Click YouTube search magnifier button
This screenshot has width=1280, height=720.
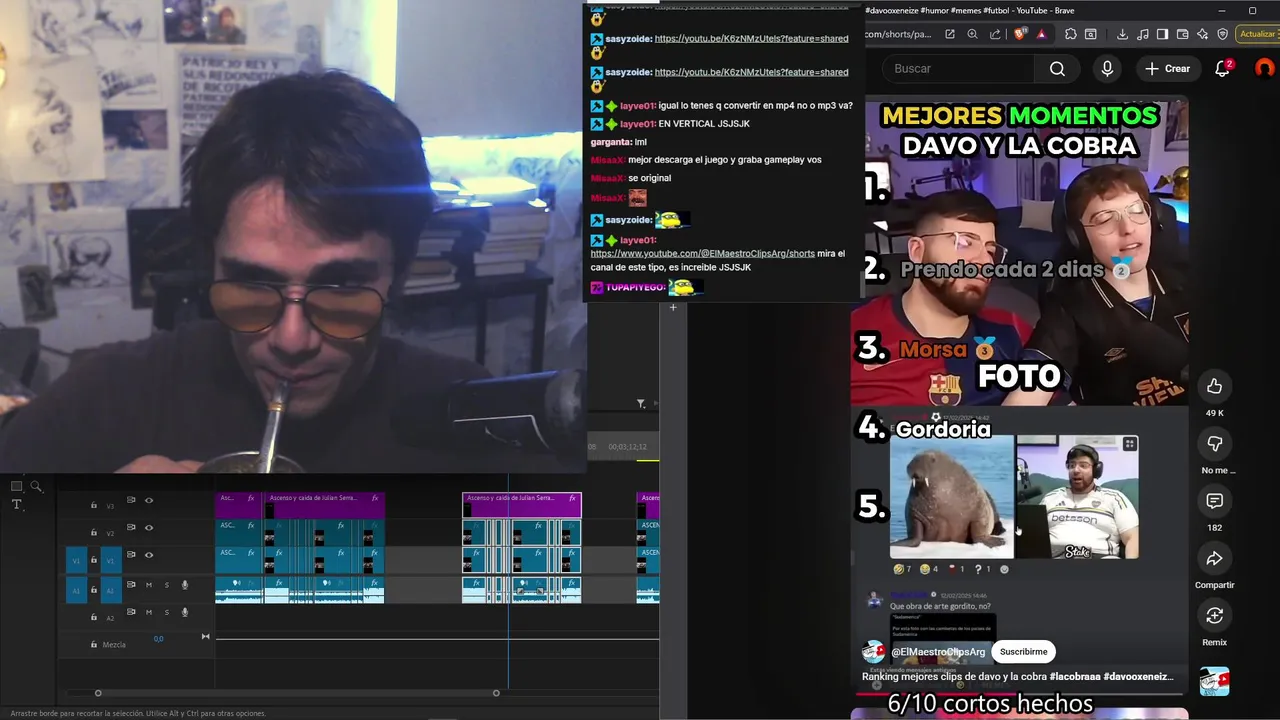[x=1057, y=69]
